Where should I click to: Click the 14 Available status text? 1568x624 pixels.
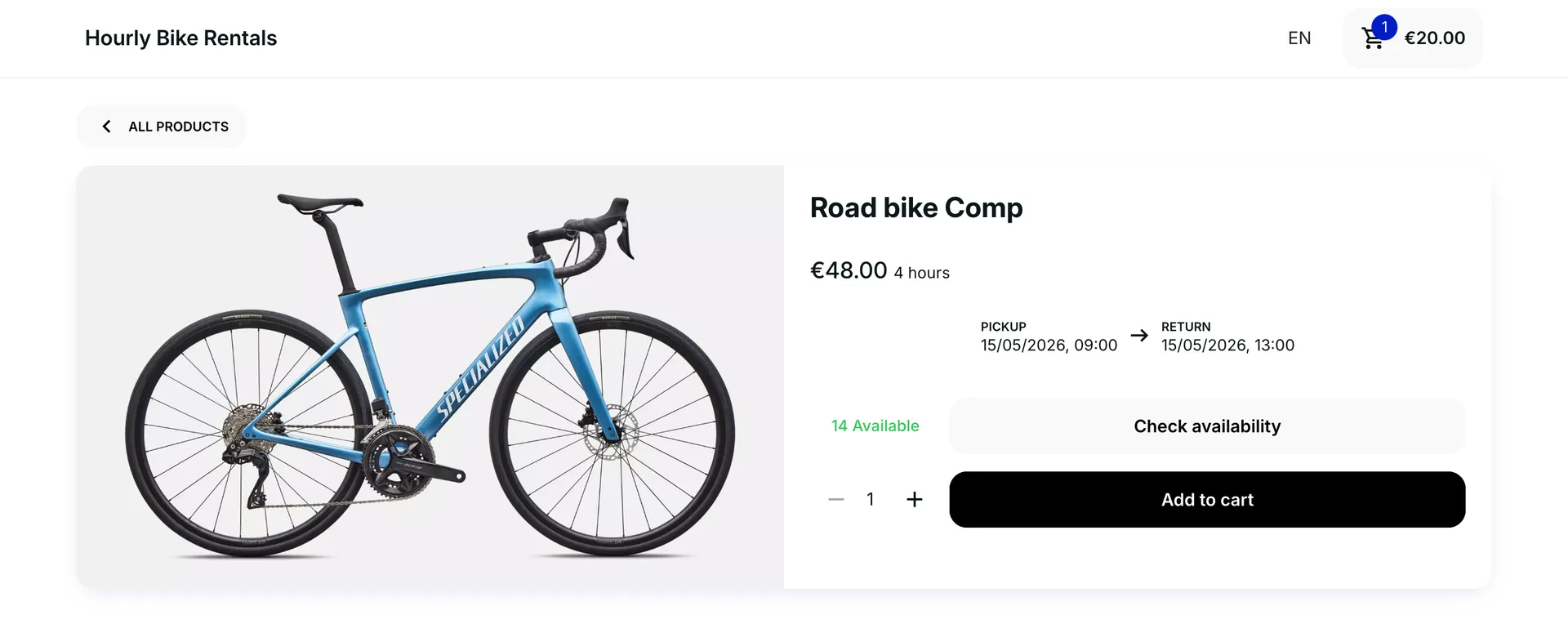pos(875,426)
